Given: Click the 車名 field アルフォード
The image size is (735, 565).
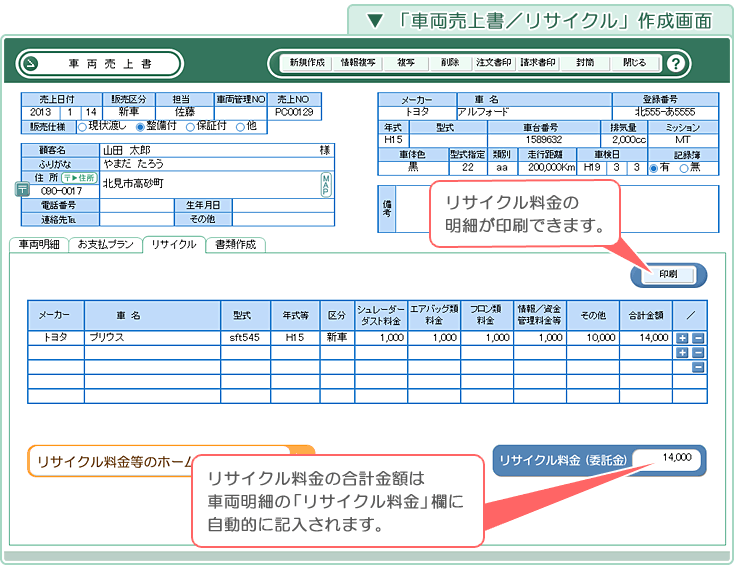Looking at the screenshot, I should pos(534,113).
